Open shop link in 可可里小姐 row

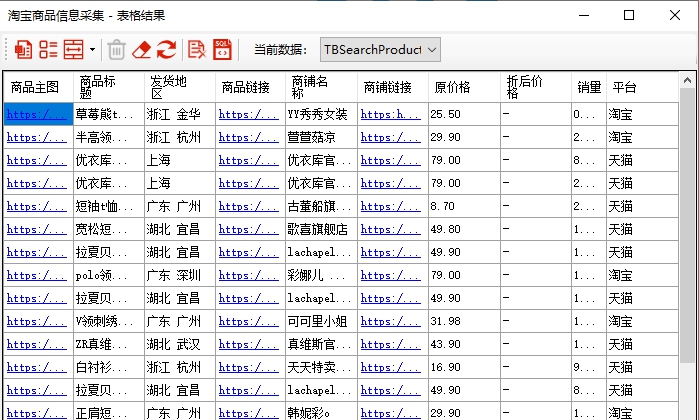(x=391, y=321)
